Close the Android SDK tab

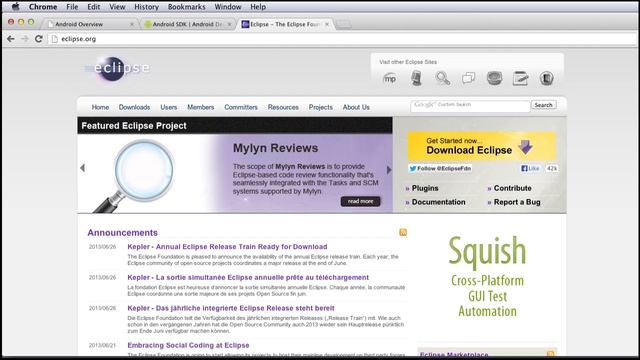[229, 24]
